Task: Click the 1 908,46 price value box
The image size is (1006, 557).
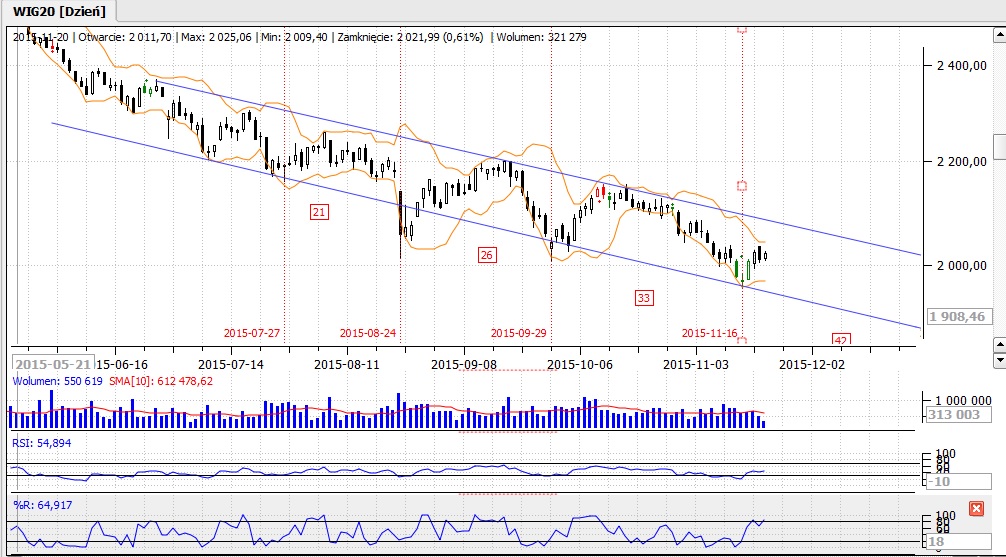Action: [x=958, y=316]
